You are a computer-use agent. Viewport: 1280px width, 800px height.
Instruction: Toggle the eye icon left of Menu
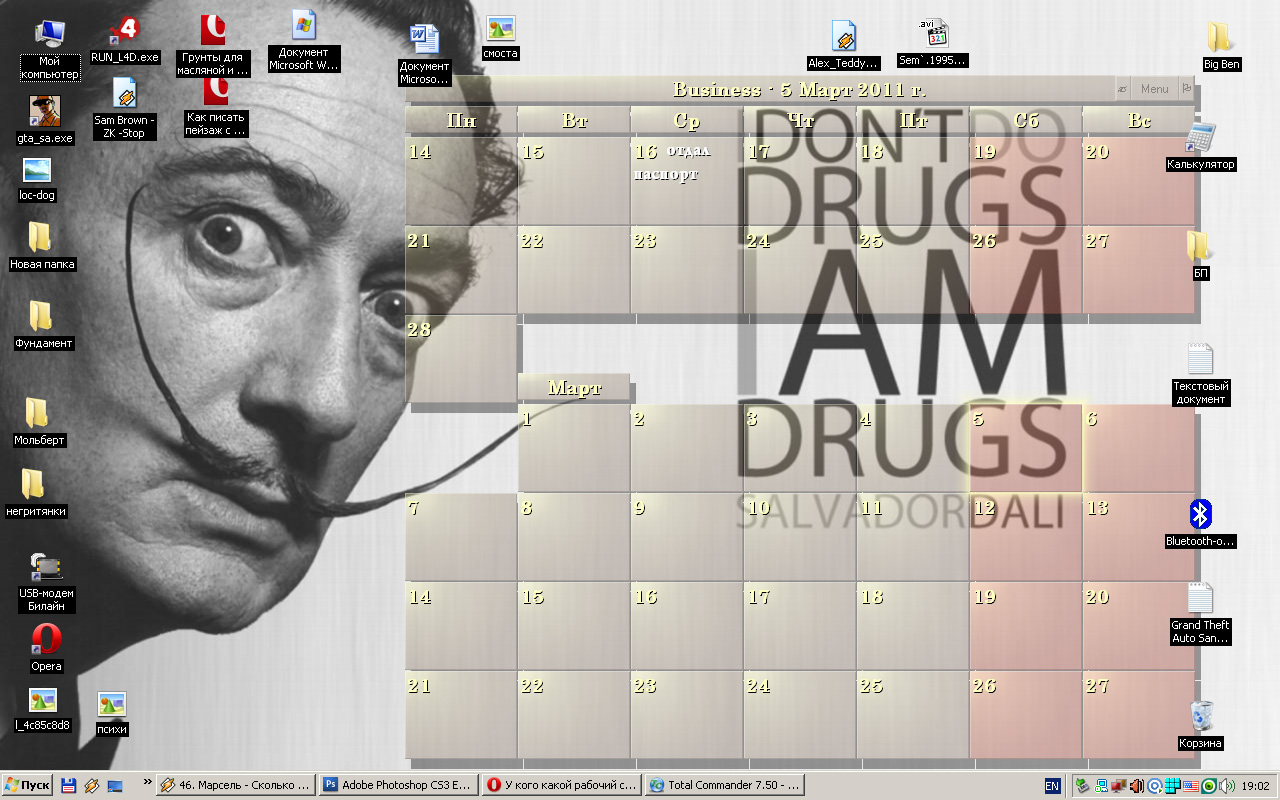[x=1123, y=89]
